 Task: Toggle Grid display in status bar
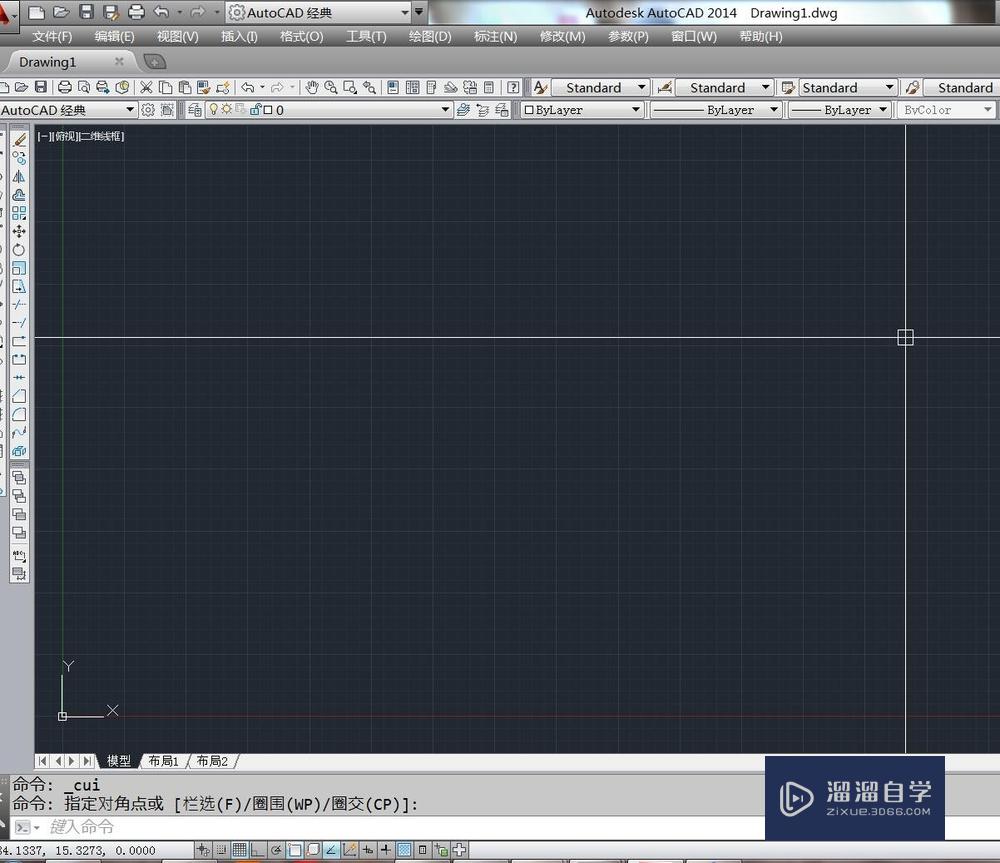239,850
